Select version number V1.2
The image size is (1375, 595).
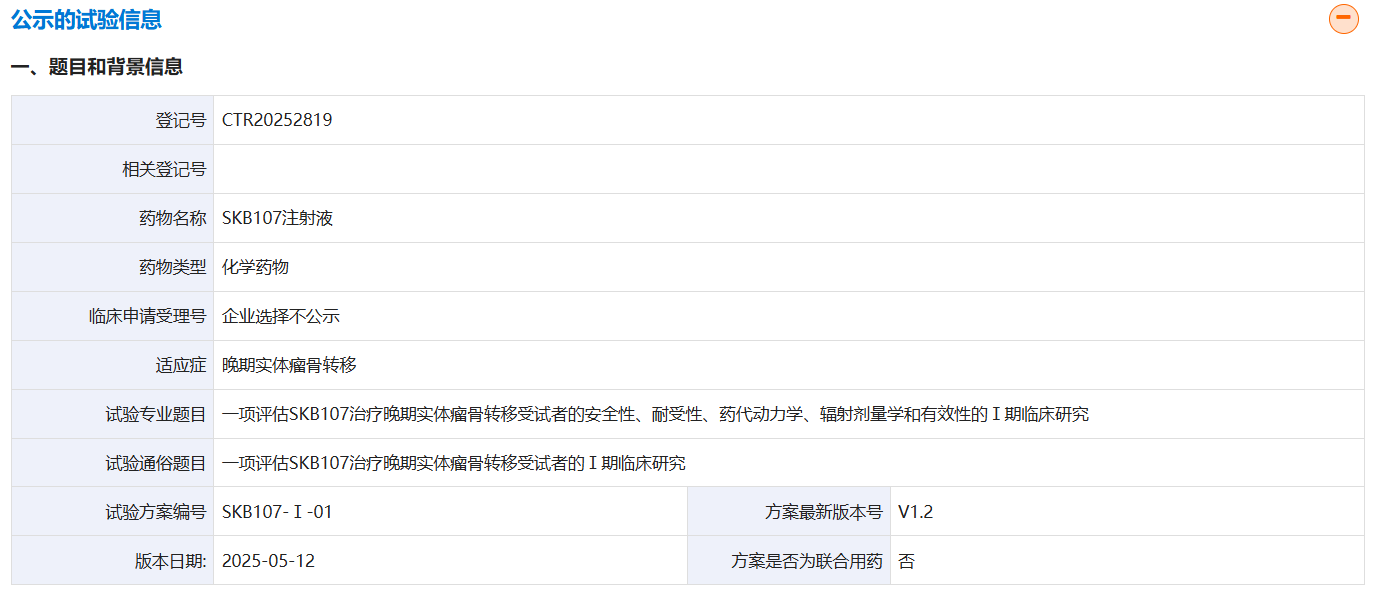(x=915, y=512)
